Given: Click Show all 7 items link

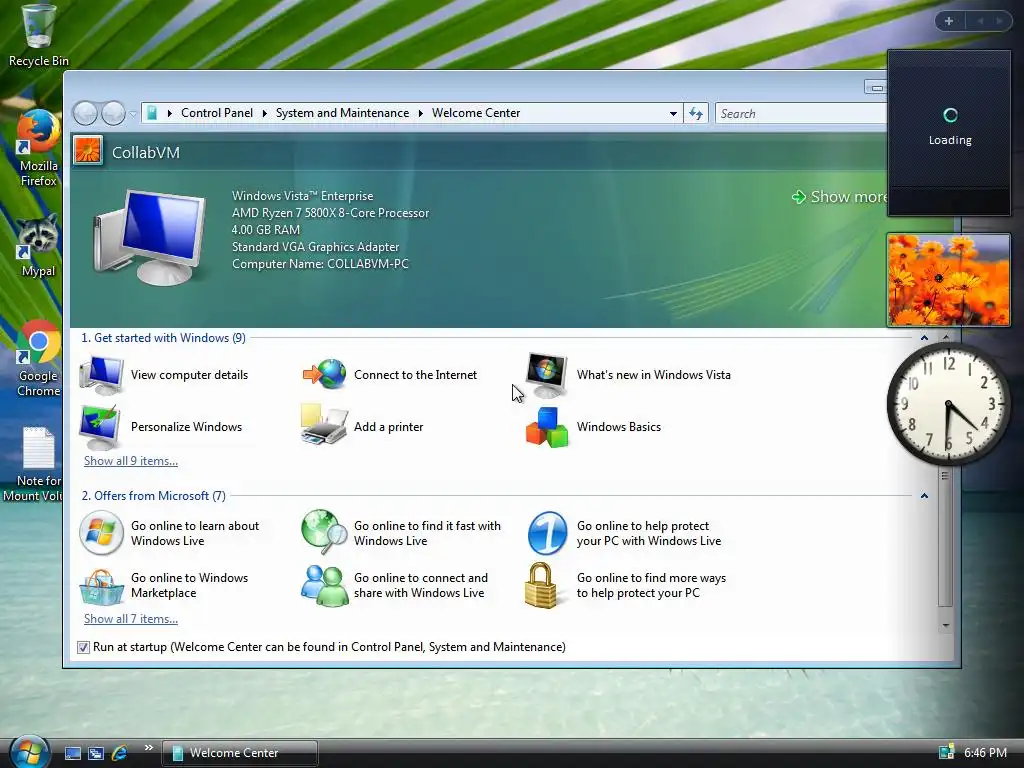Looking at the screenshot, I should 131,619.
